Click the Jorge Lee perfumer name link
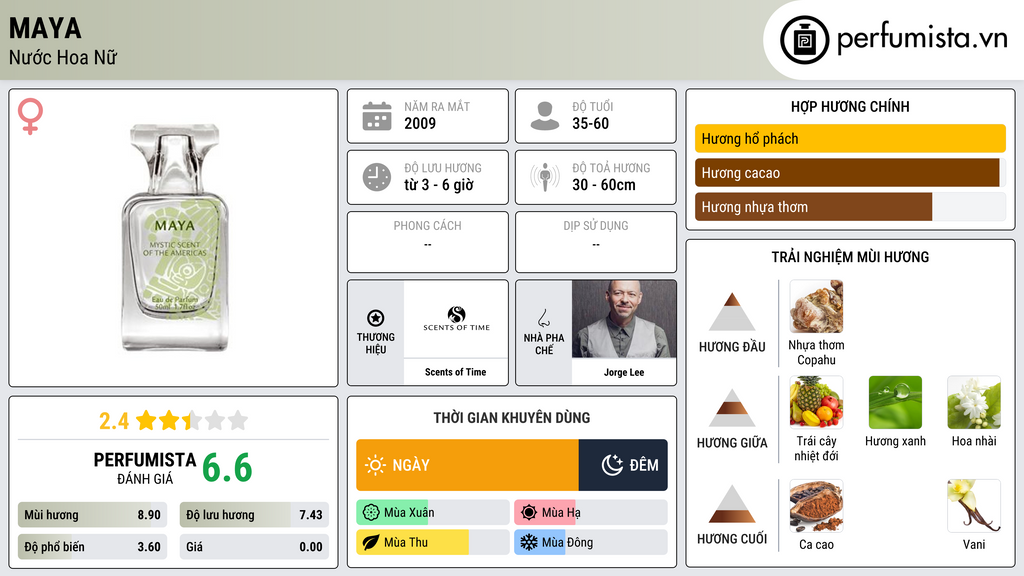 [x=624, y=372]
